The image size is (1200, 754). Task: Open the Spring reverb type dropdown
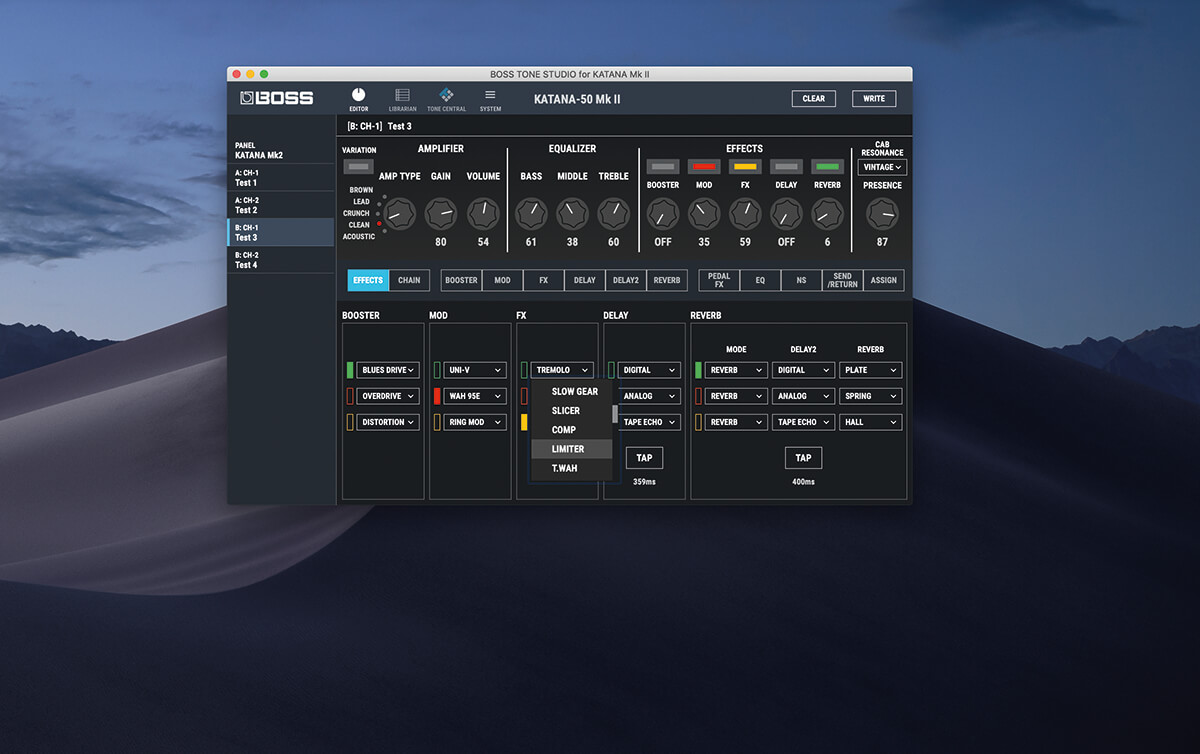point(870,396)
